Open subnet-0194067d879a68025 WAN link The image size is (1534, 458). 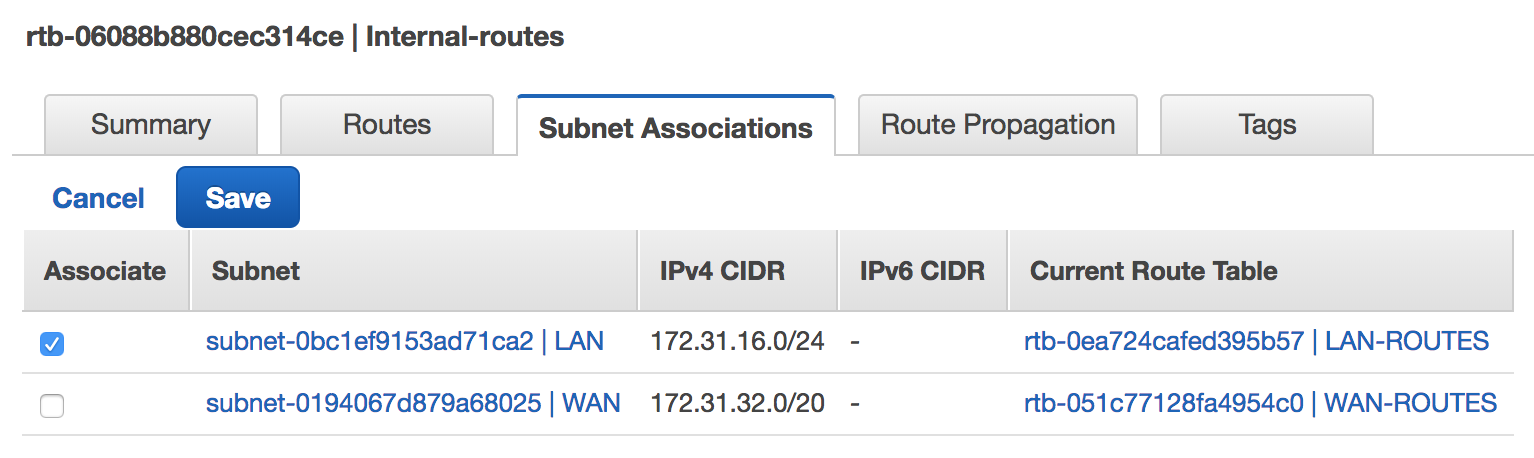coord(413,403)
